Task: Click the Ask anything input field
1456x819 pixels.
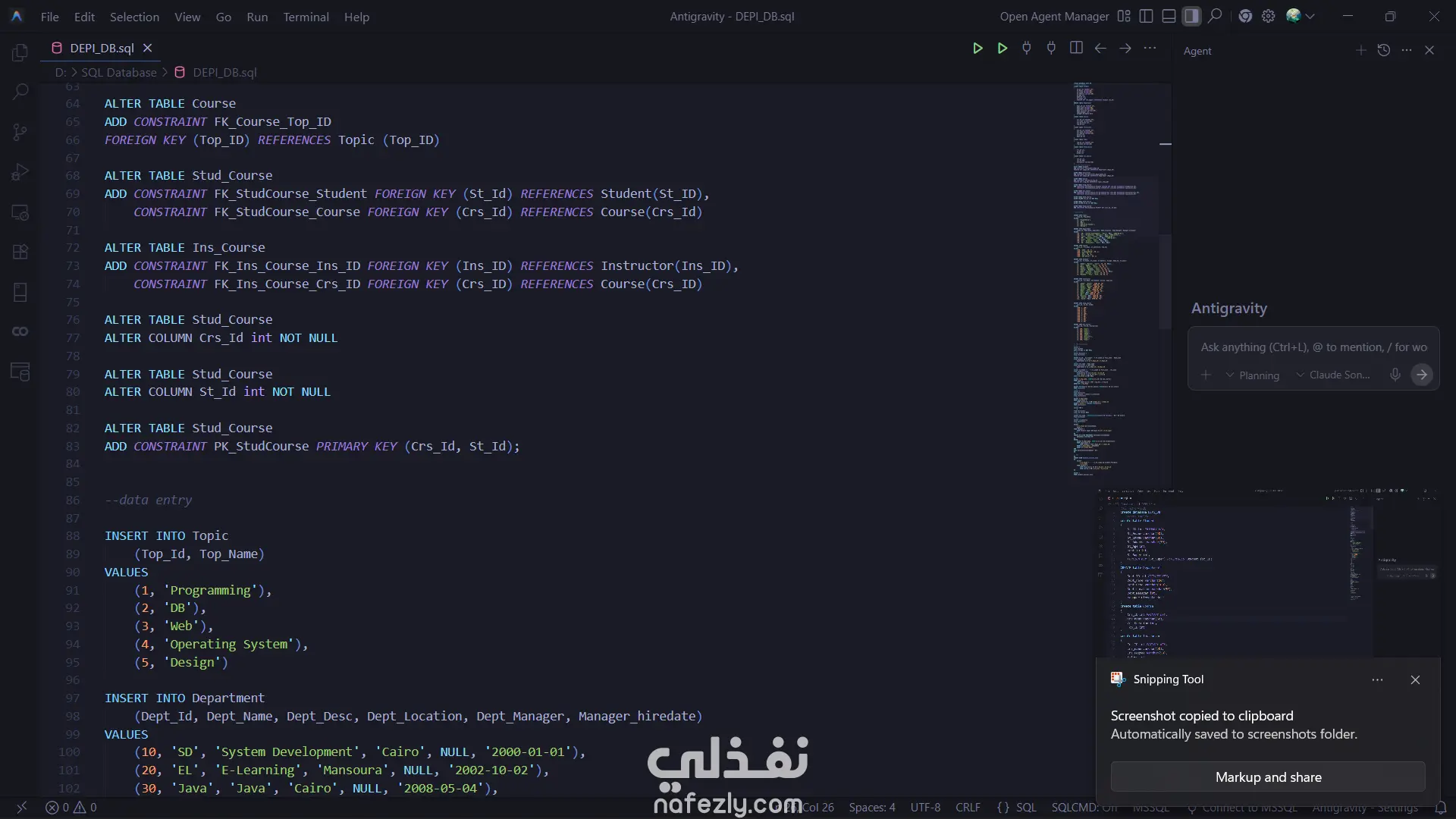Action: [1313, 347]
